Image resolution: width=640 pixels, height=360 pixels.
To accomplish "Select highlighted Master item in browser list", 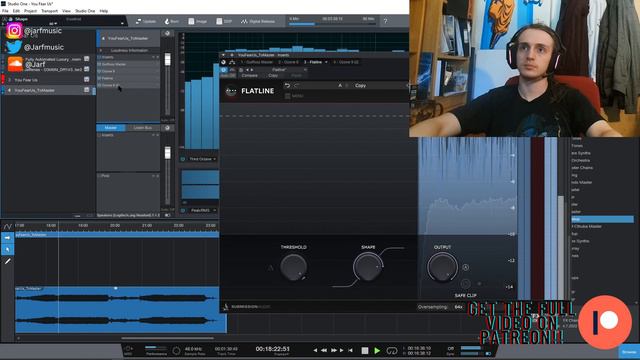I will [602, 219].
